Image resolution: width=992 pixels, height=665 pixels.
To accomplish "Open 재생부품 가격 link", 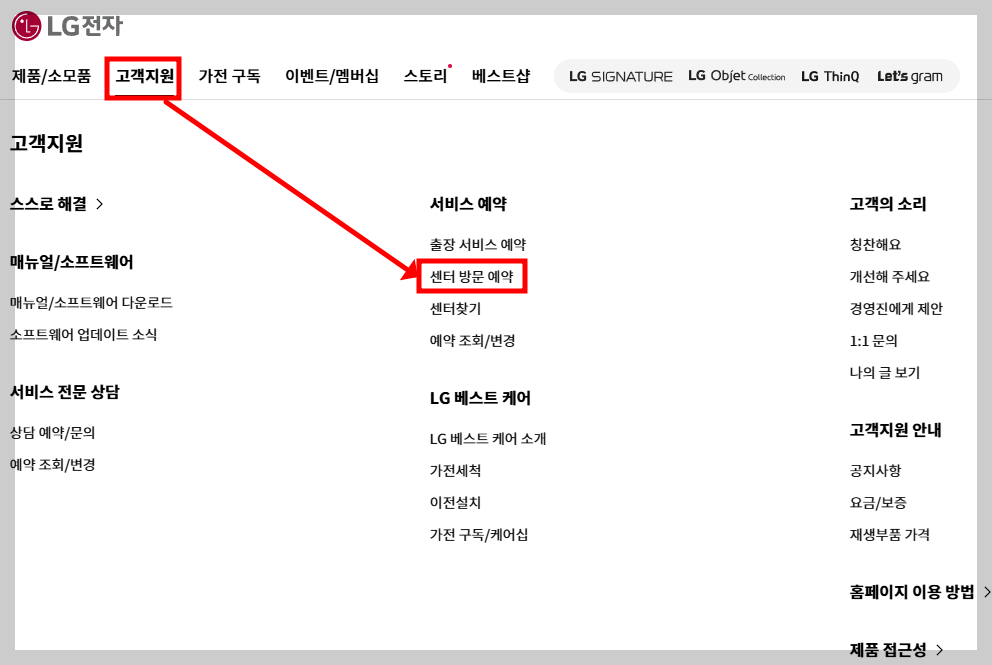I will [890, 535].
